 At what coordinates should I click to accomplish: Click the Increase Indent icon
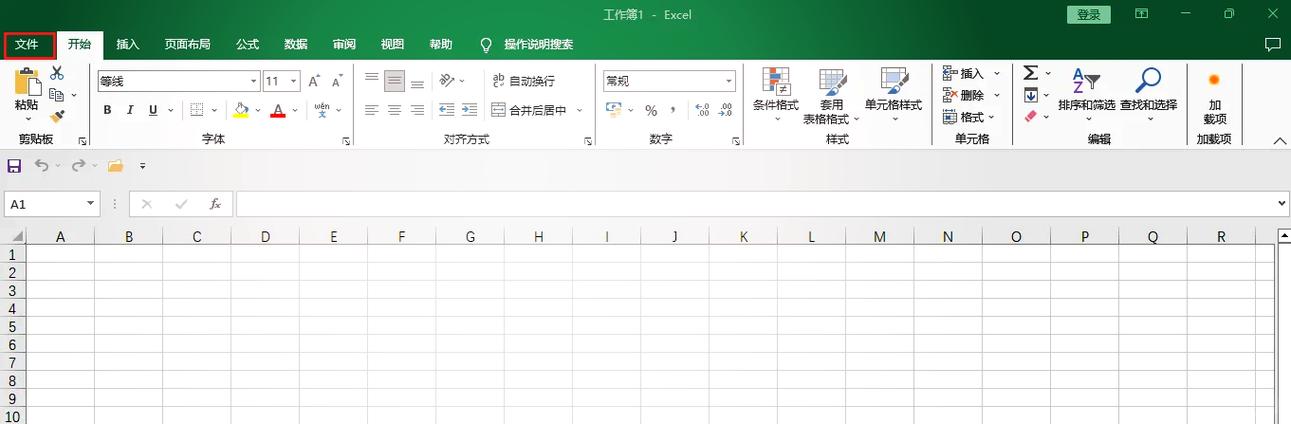tap(469, 110)
